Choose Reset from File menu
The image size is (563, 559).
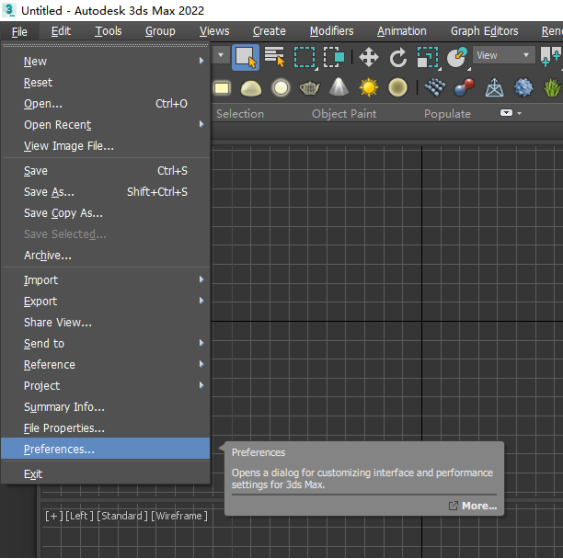point(106,83)
